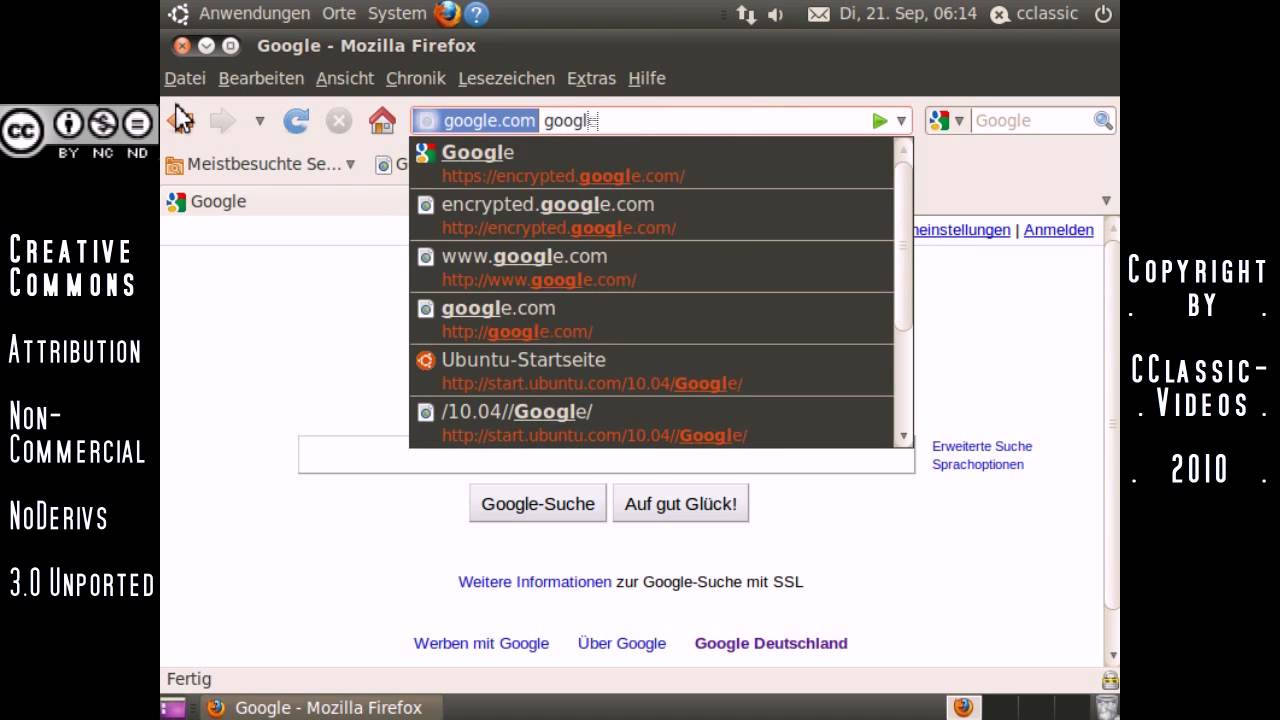Open the Help icon in top panel
Screen dimensions: 1280x720
[x=477, y=14]
